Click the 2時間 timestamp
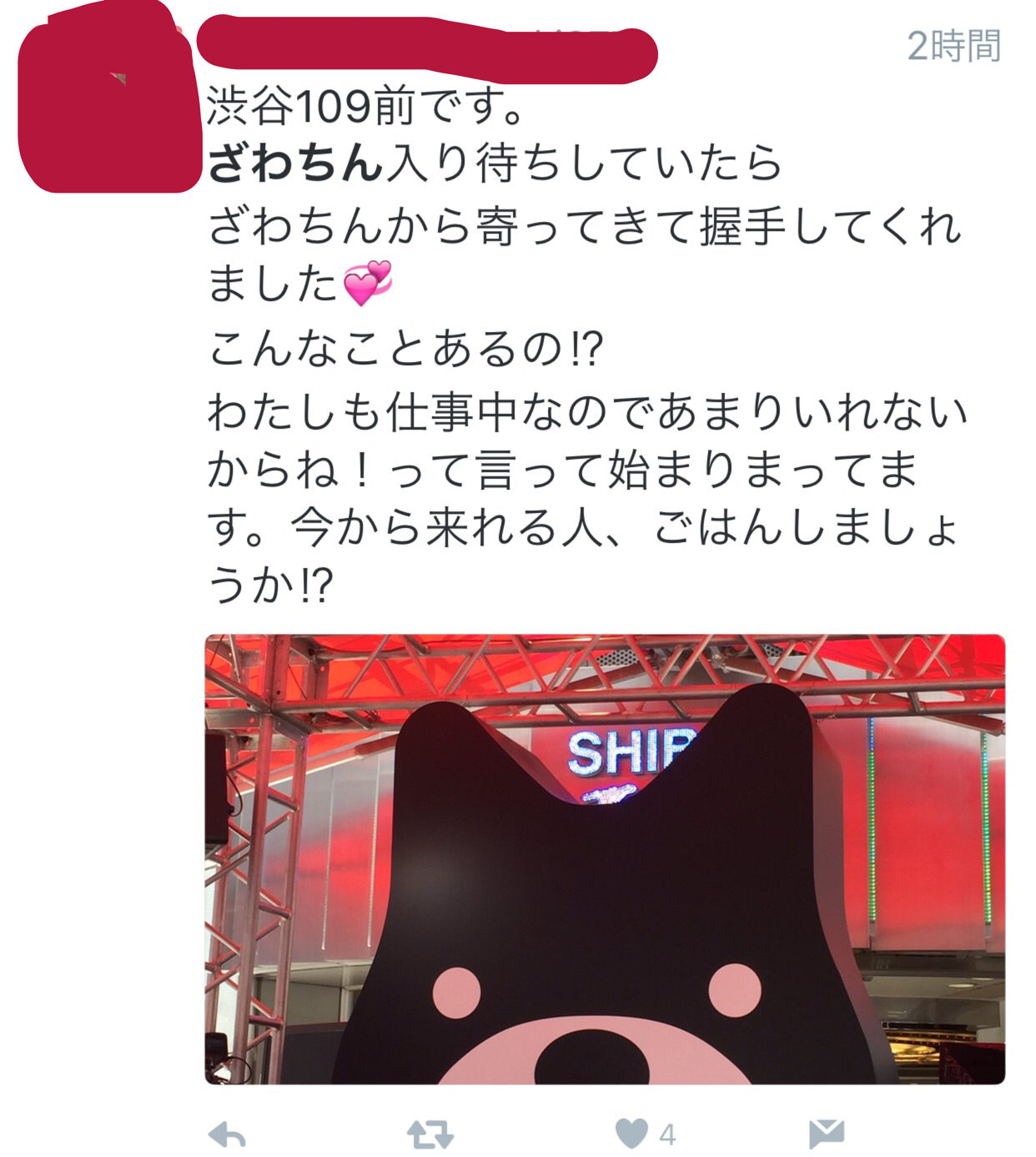 [x=954, y=46]
